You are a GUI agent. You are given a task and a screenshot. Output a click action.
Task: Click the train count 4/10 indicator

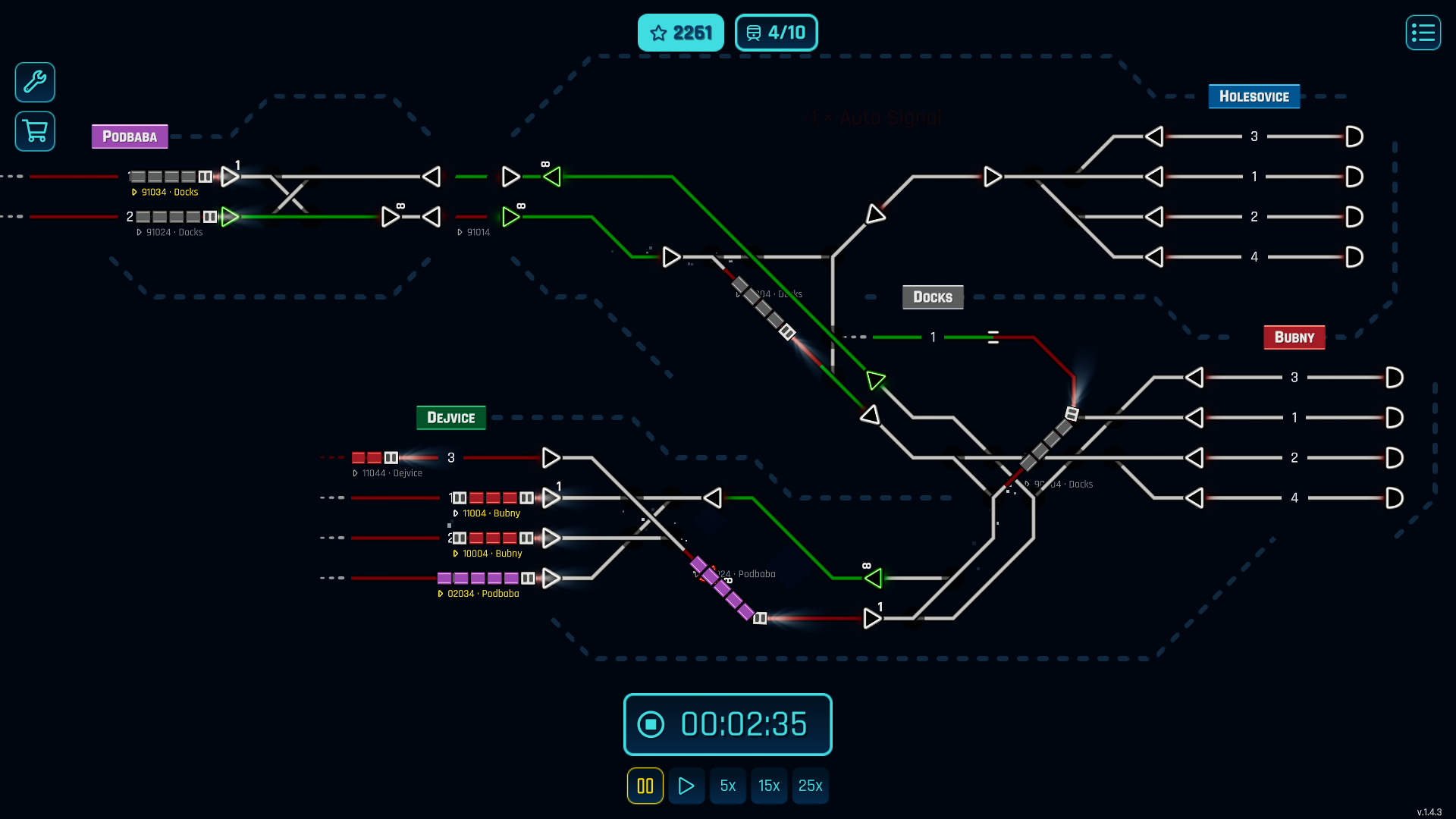pyautogui.click(x=776, y=33)
